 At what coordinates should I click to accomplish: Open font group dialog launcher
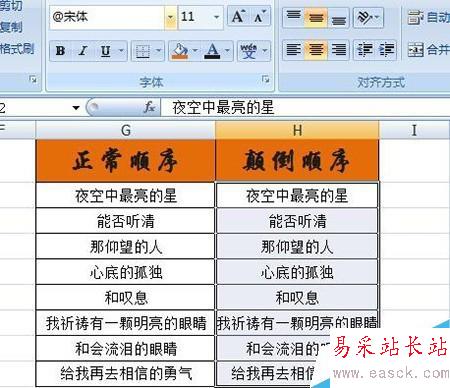[x=265, y=79]
